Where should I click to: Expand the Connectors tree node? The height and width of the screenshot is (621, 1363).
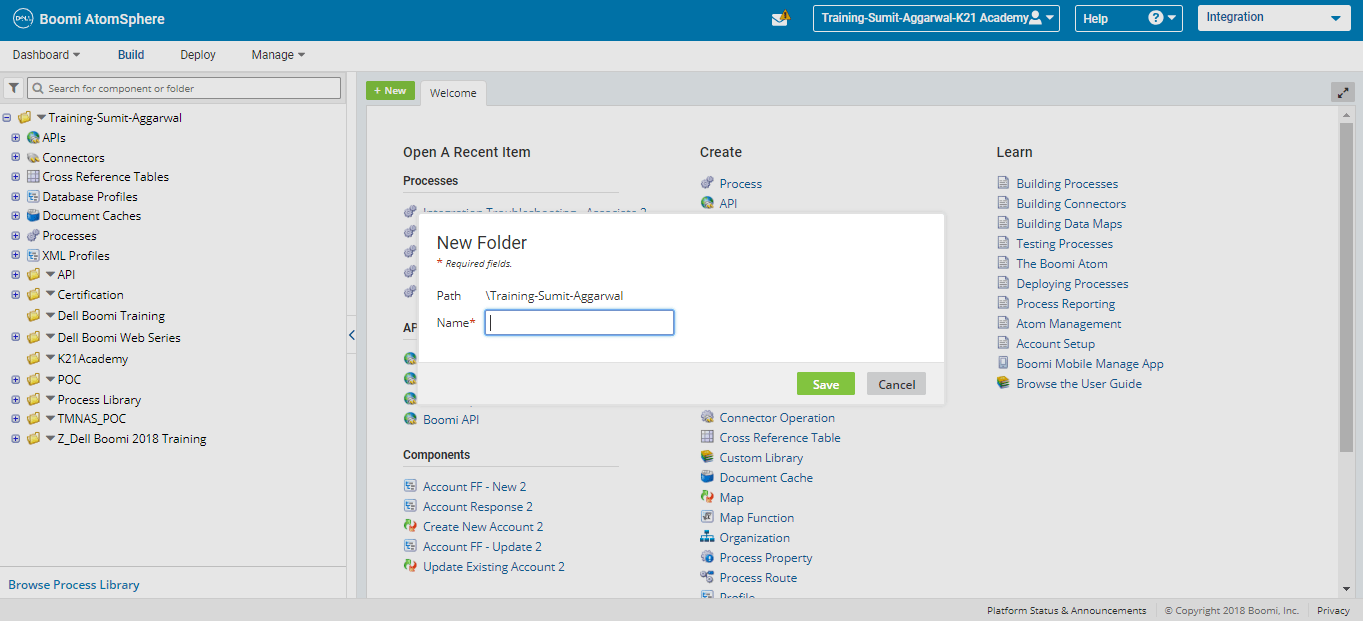point(14,157)
